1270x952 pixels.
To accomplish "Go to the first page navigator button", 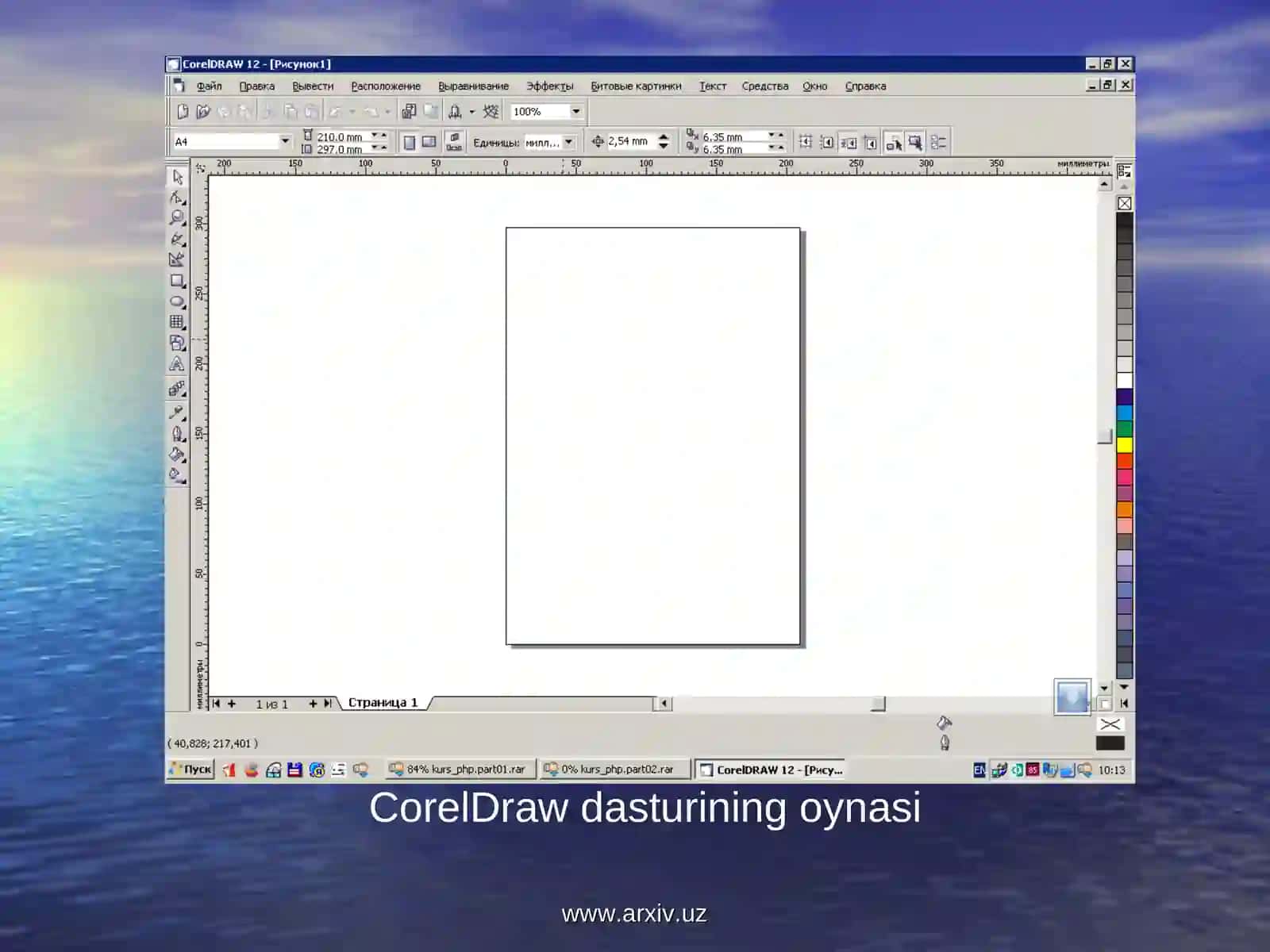I will [216, 704].
